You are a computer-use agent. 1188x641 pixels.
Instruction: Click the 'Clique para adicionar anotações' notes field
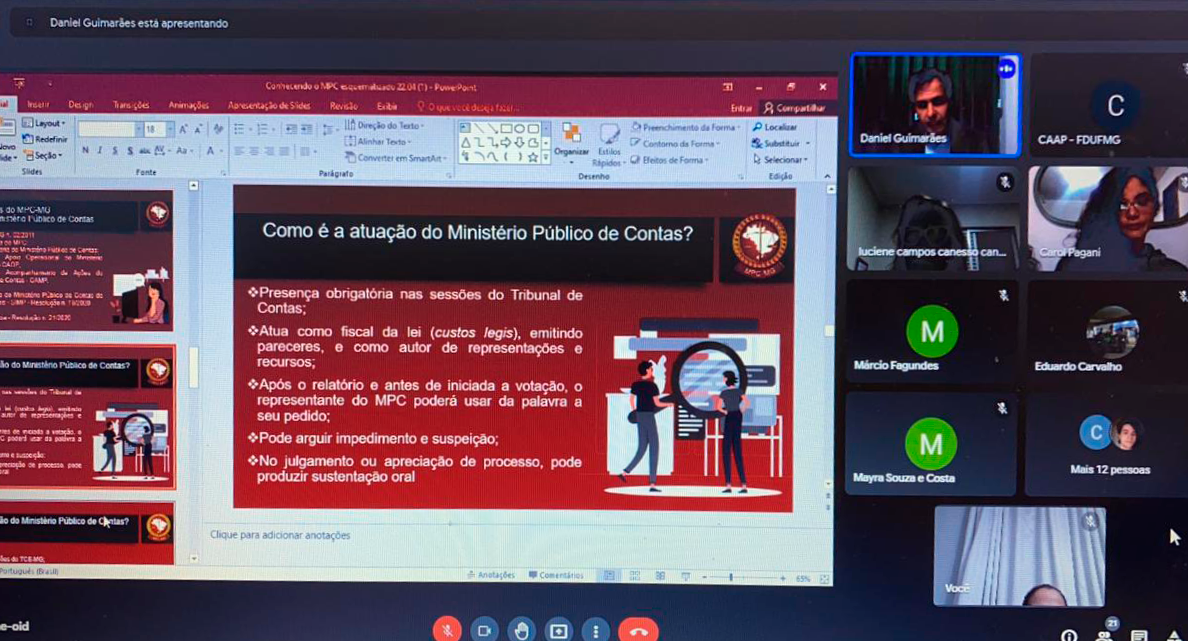(x=280, y=535)
